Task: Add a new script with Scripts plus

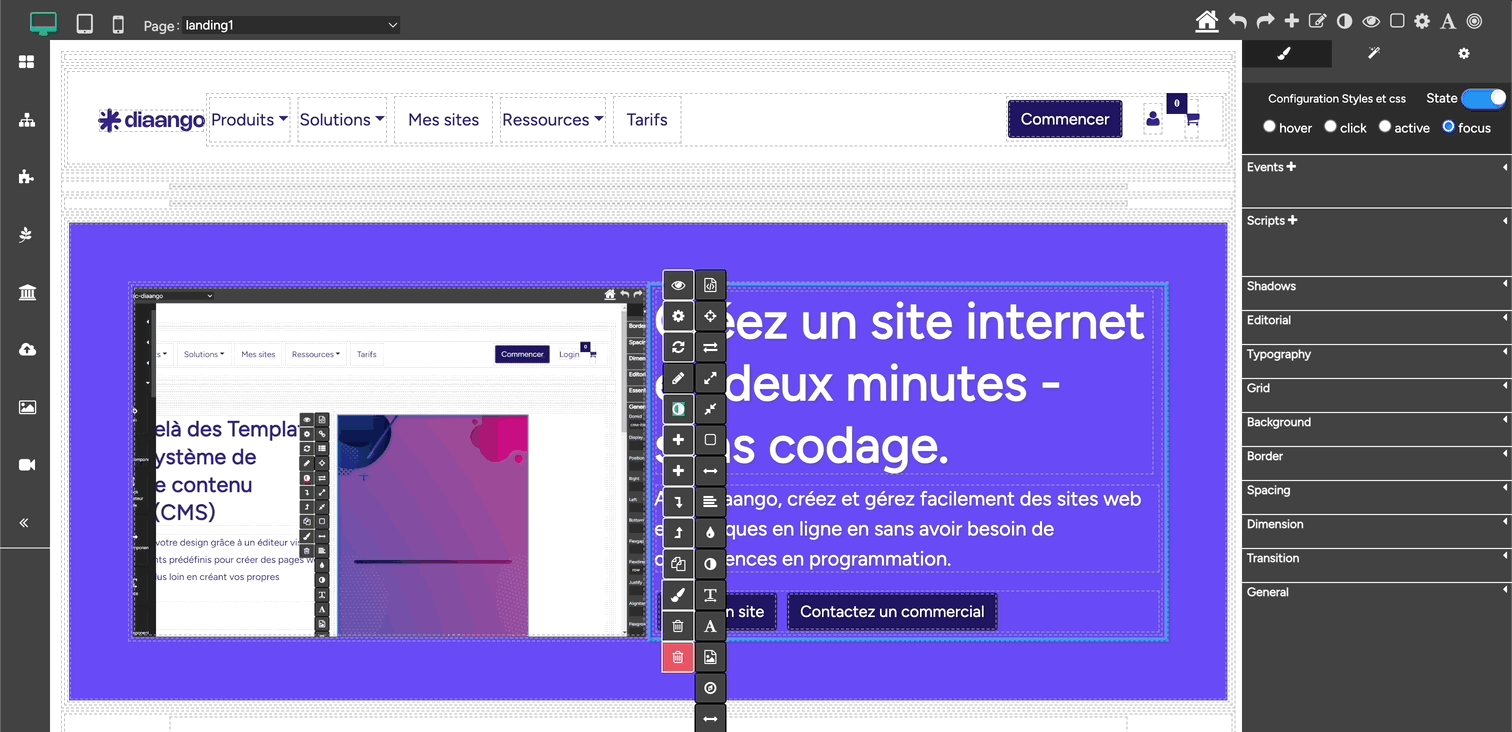Action: pyautogui.click(x=1292, y=220)
